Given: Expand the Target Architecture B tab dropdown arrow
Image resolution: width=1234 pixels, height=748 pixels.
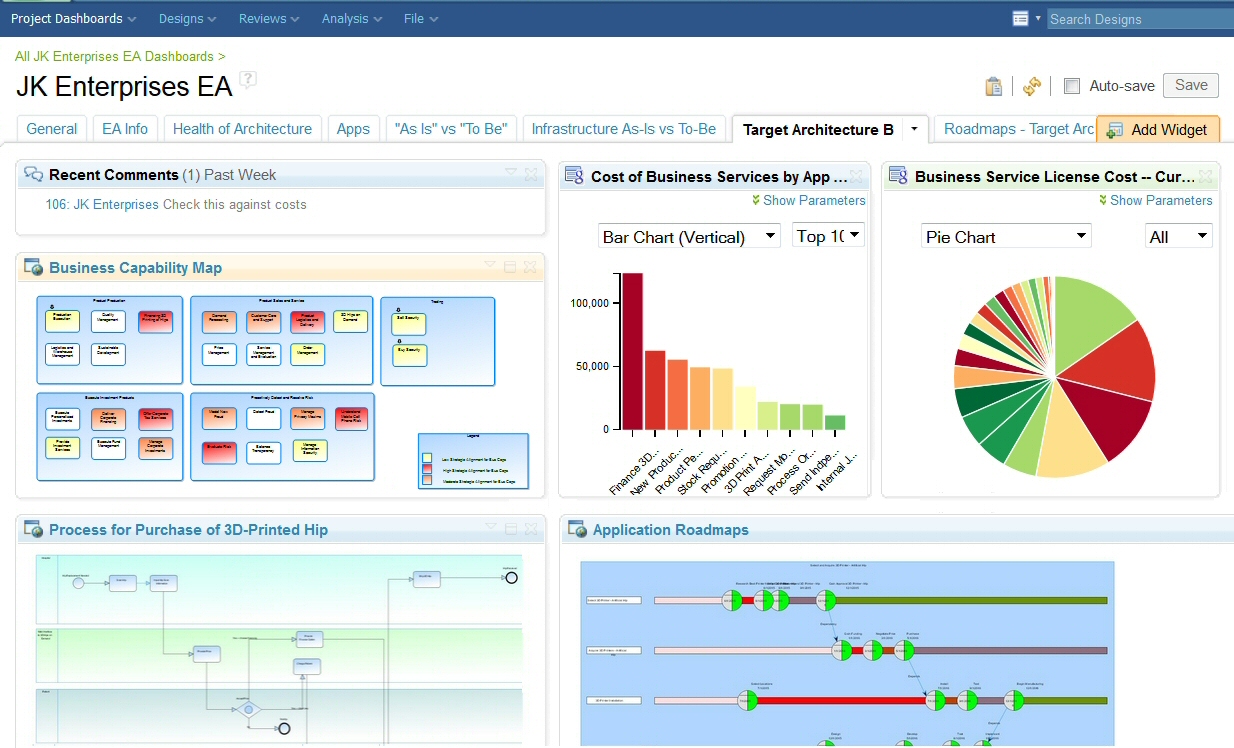Looking at the screenshot, I should coord(913,129).
